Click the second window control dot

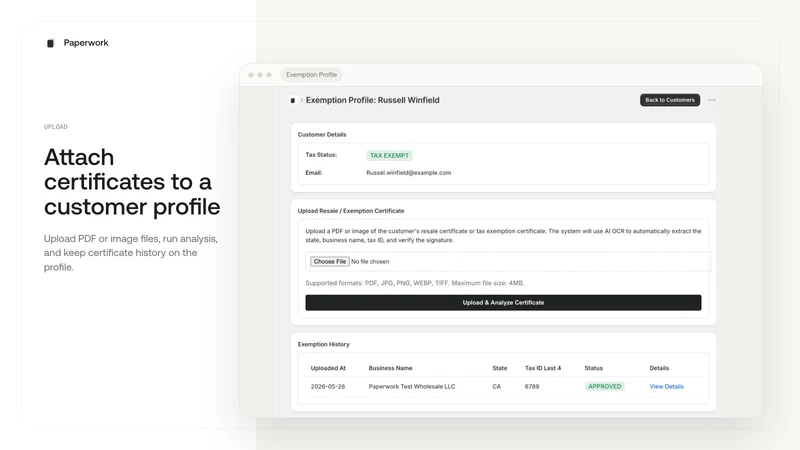click(x=260, y=75)
